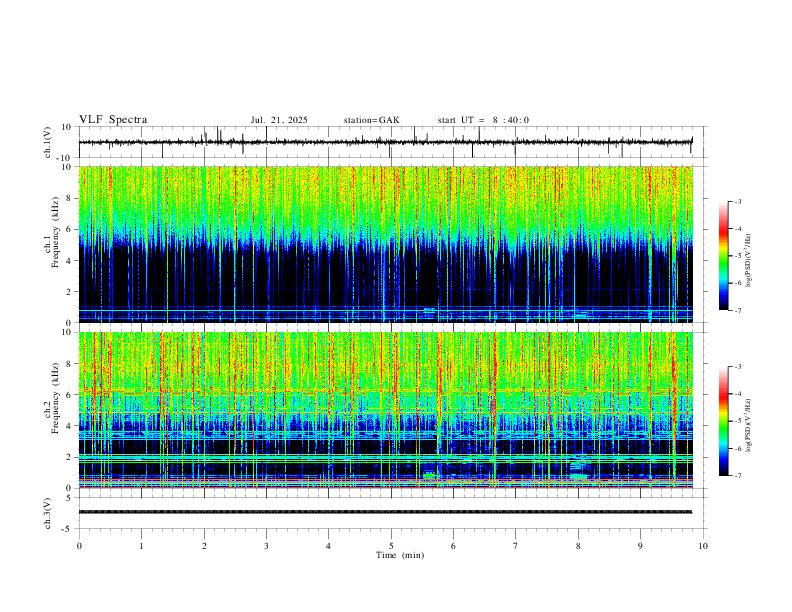The height and width of the screenshot is (612, 792).
Task: Click the "8" kHz tick on ch.1 spectrogram axis
Action: [x=70, y=198]
